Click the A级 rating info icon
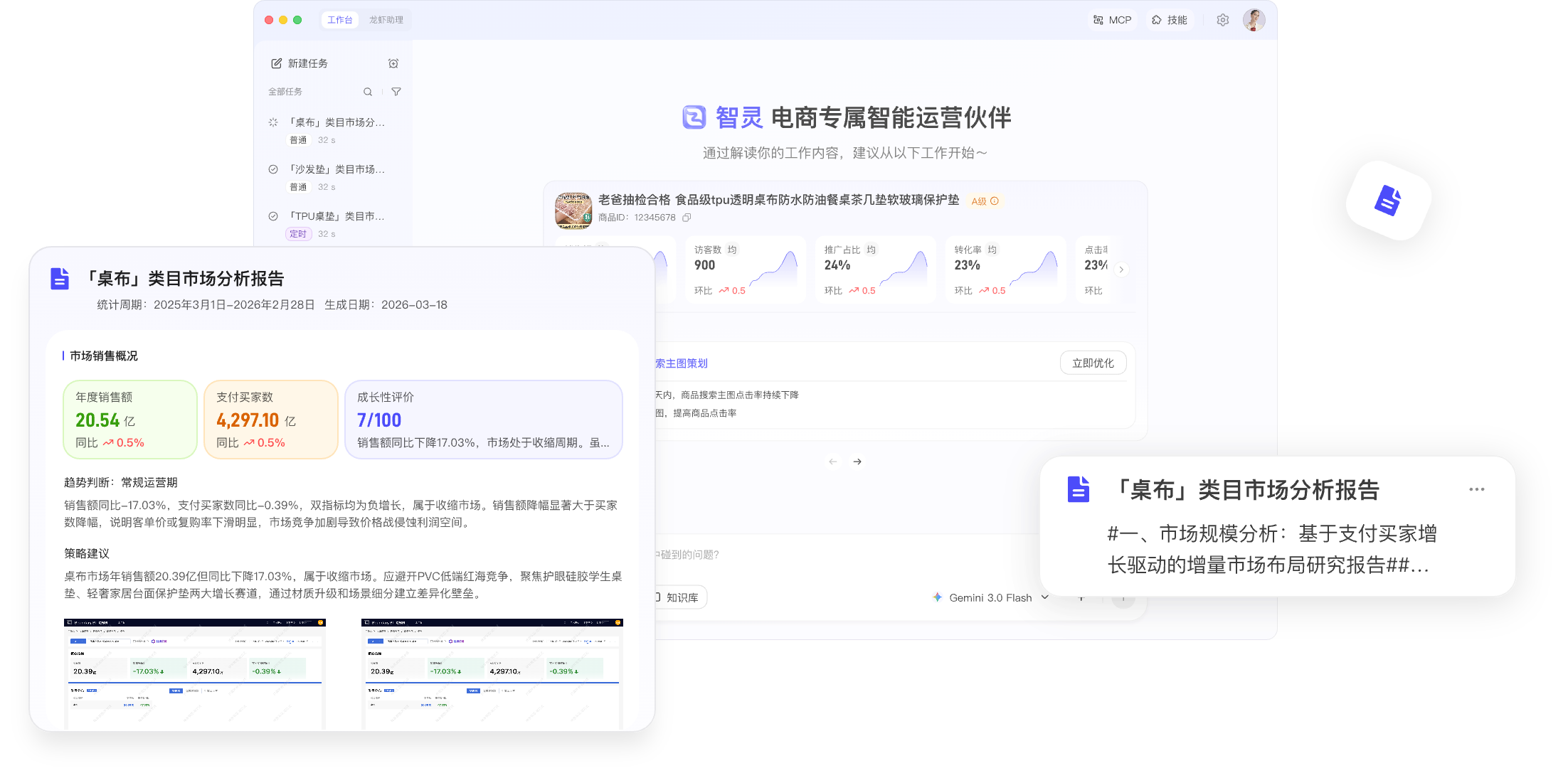The width and height of the screenshot is (1568, 778). 995,201
